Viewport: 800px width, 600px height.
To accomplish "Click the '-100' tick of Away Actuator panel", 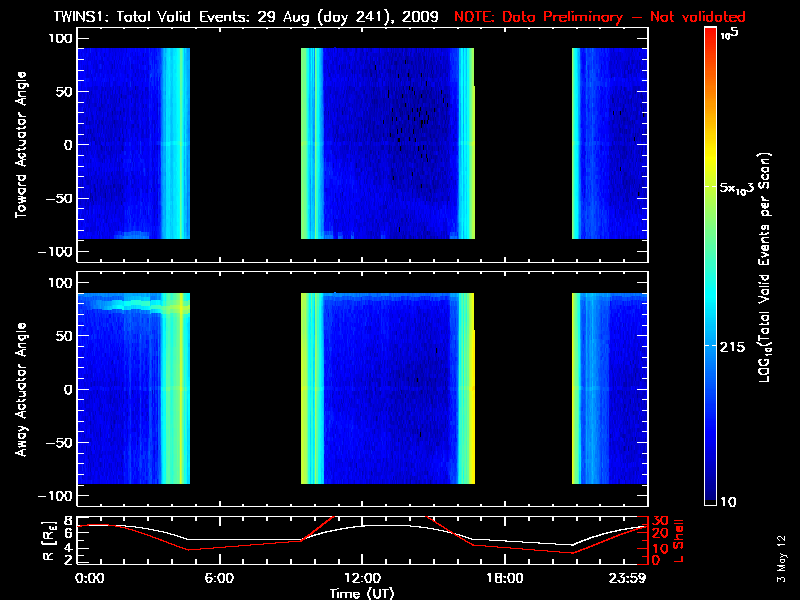I will point(56,496).
